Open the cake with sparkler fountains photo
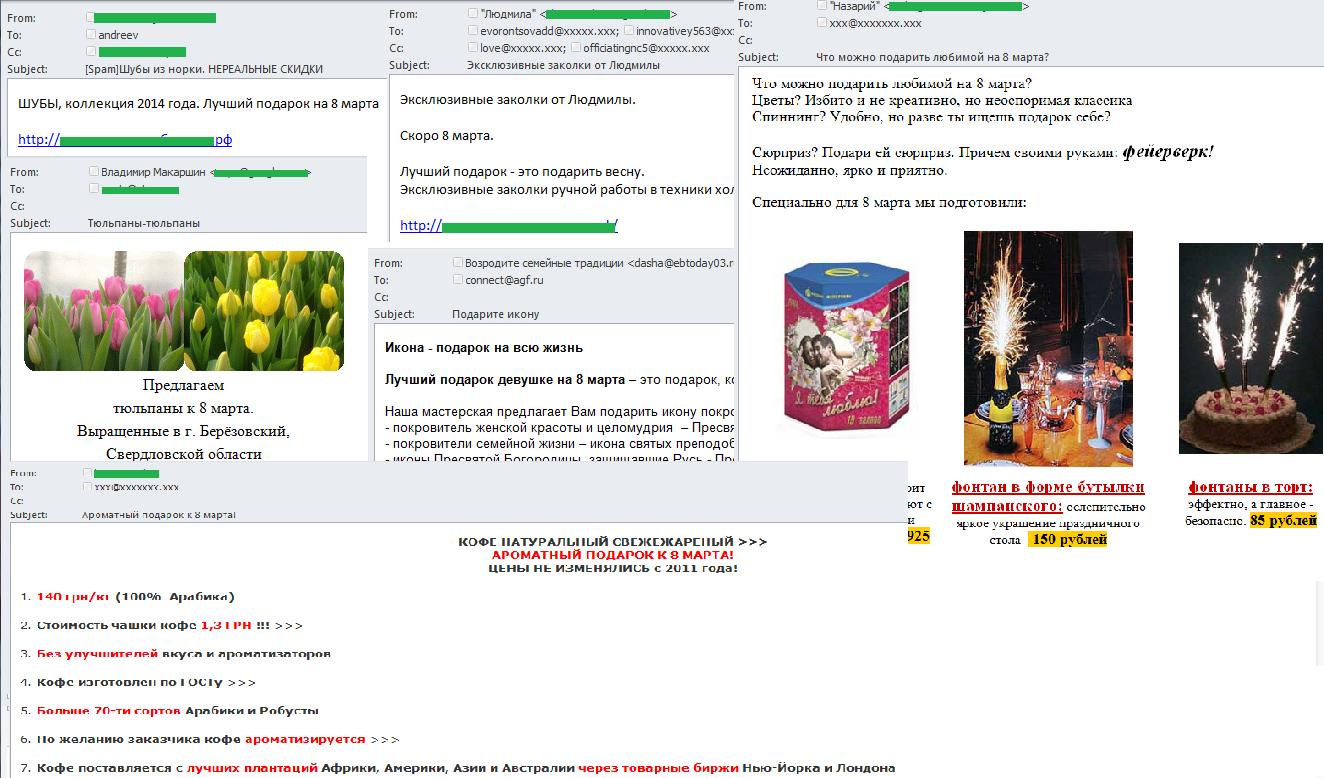 (1251, 349)
